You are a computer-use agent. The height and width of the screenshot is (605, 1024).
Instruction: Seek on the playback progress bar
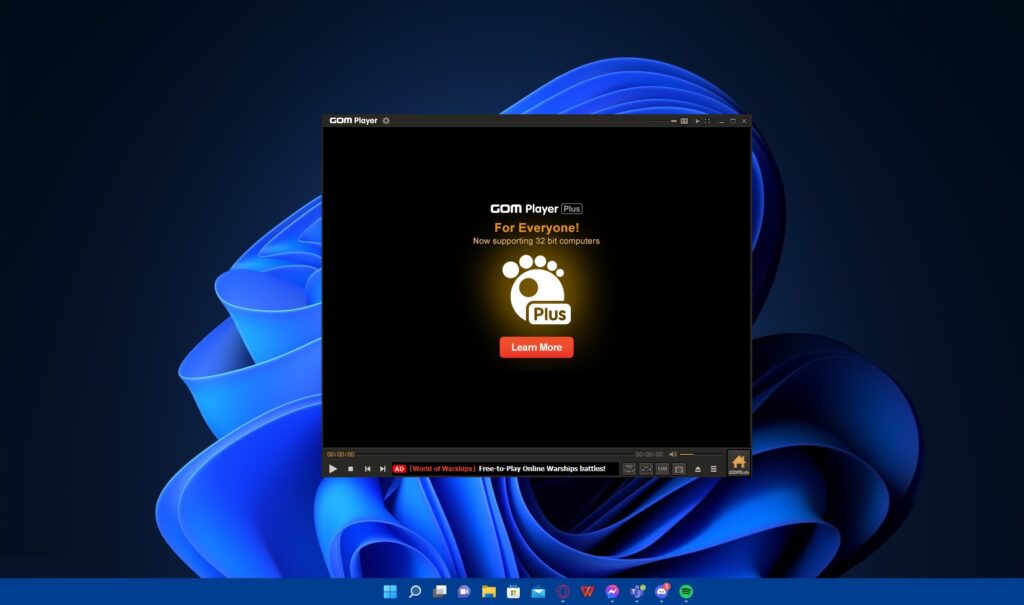tap(494, 454)
